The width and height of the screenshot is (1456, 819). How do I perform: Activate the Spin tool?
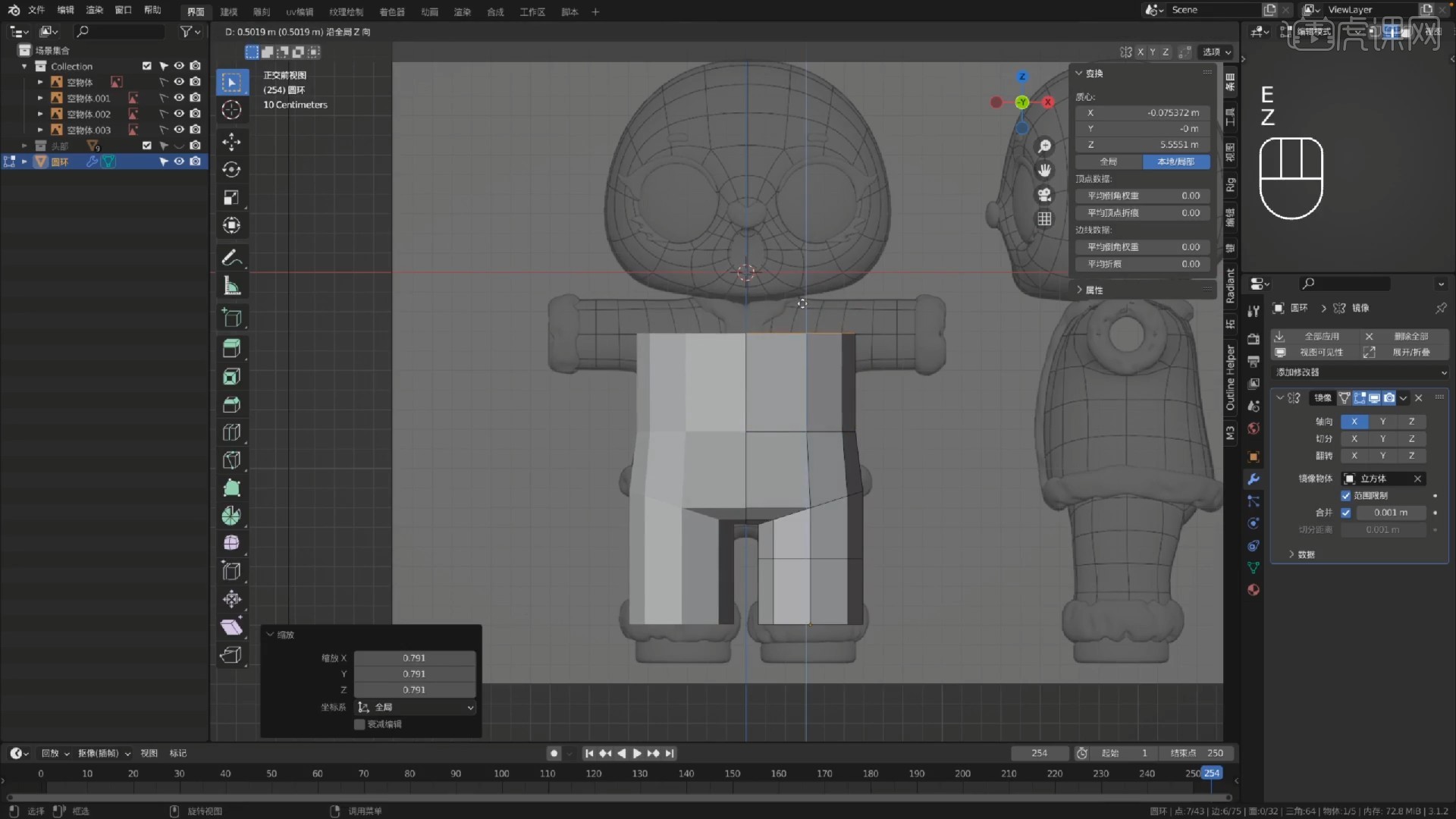pyautogui.click(x=232, y=516)
